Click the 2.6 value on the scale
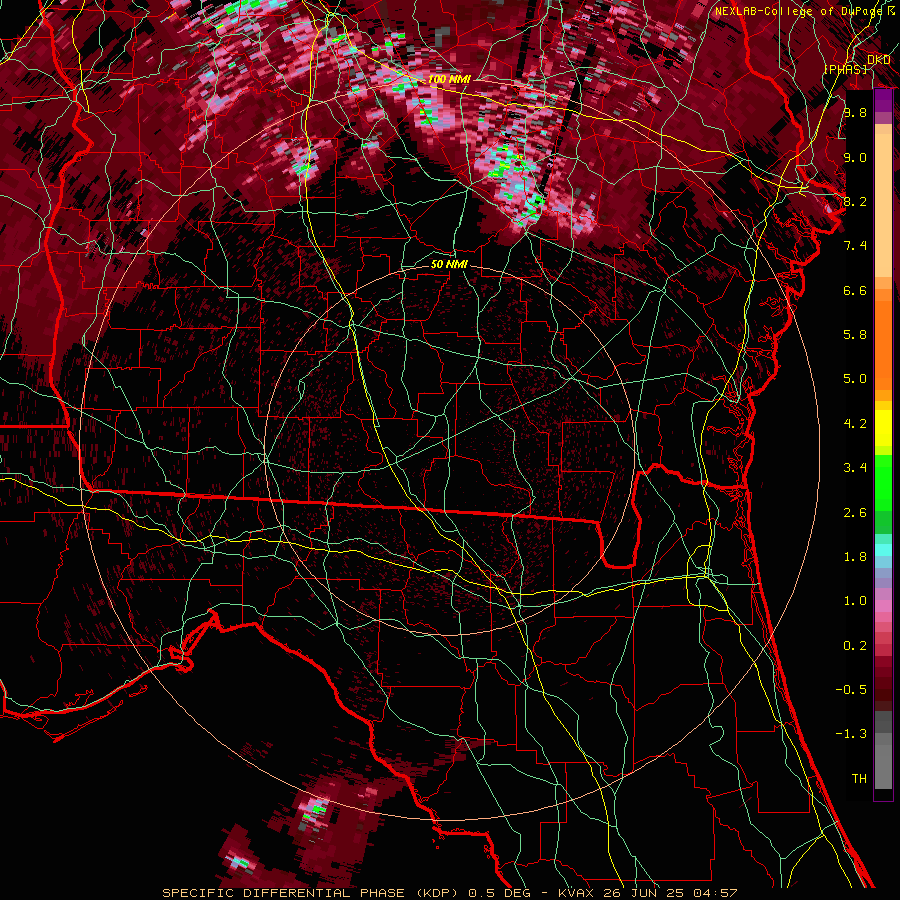The height and width of the screenshot is (900, 900). point(855,513)
